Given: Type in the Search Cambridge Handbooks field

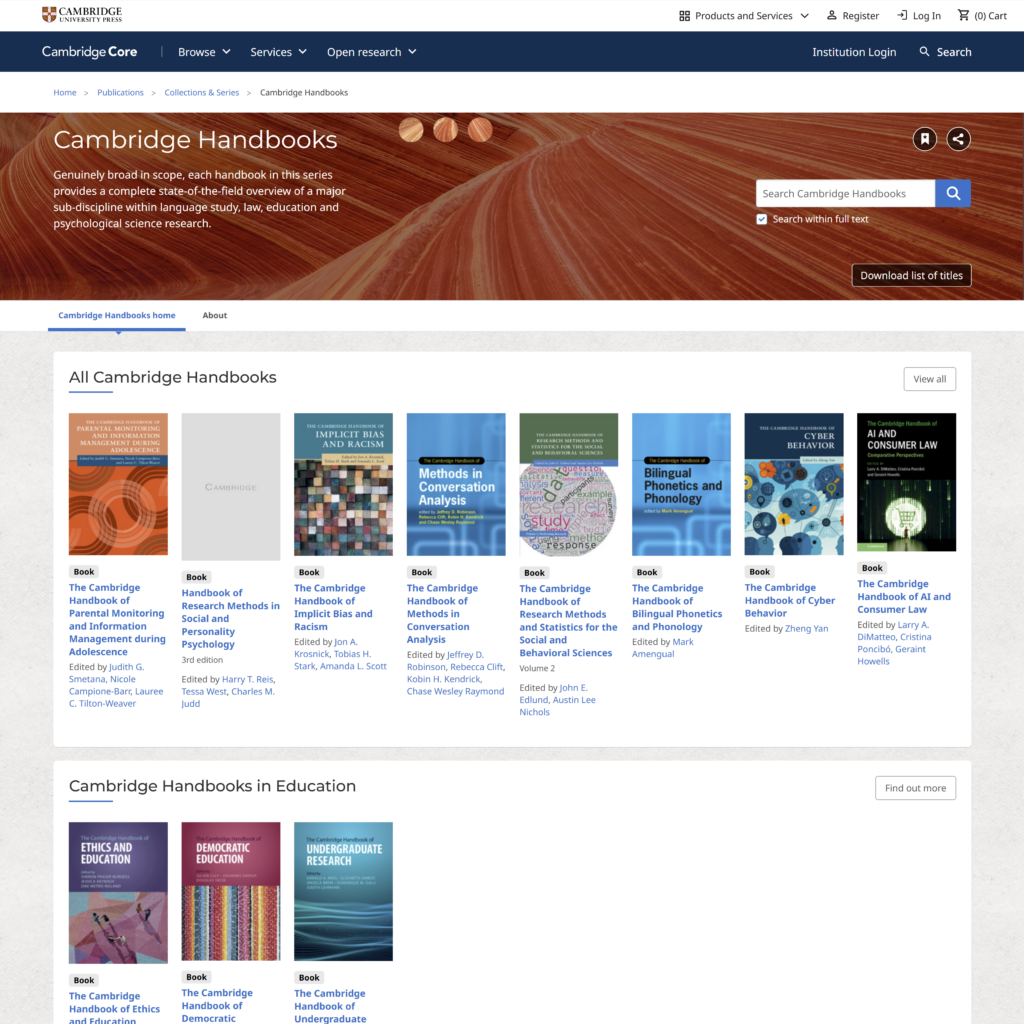Looking at the screenshot, I should (845, 193).
